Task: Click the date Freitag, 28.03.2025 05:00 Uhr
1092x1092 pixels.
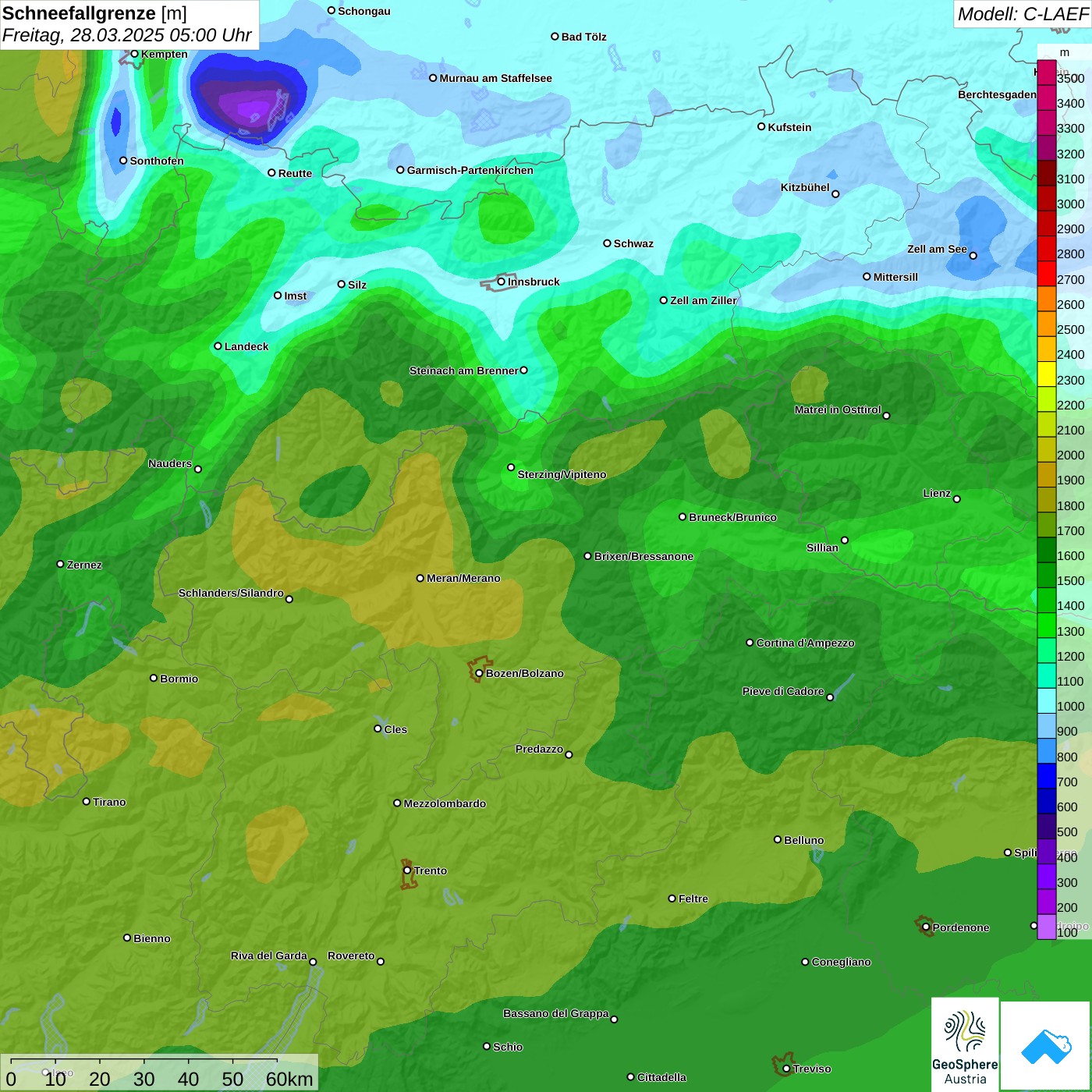Action: pos(126,35)
